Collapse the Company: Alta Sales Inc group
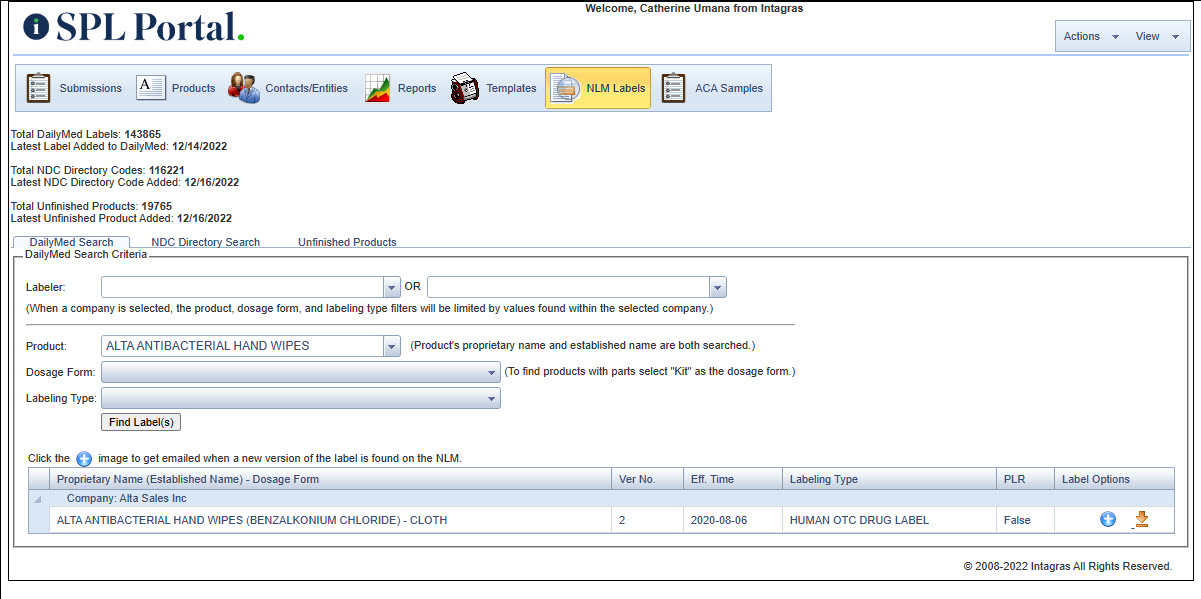The height and width of the screenshot is (599, 1201). (38, 498)
